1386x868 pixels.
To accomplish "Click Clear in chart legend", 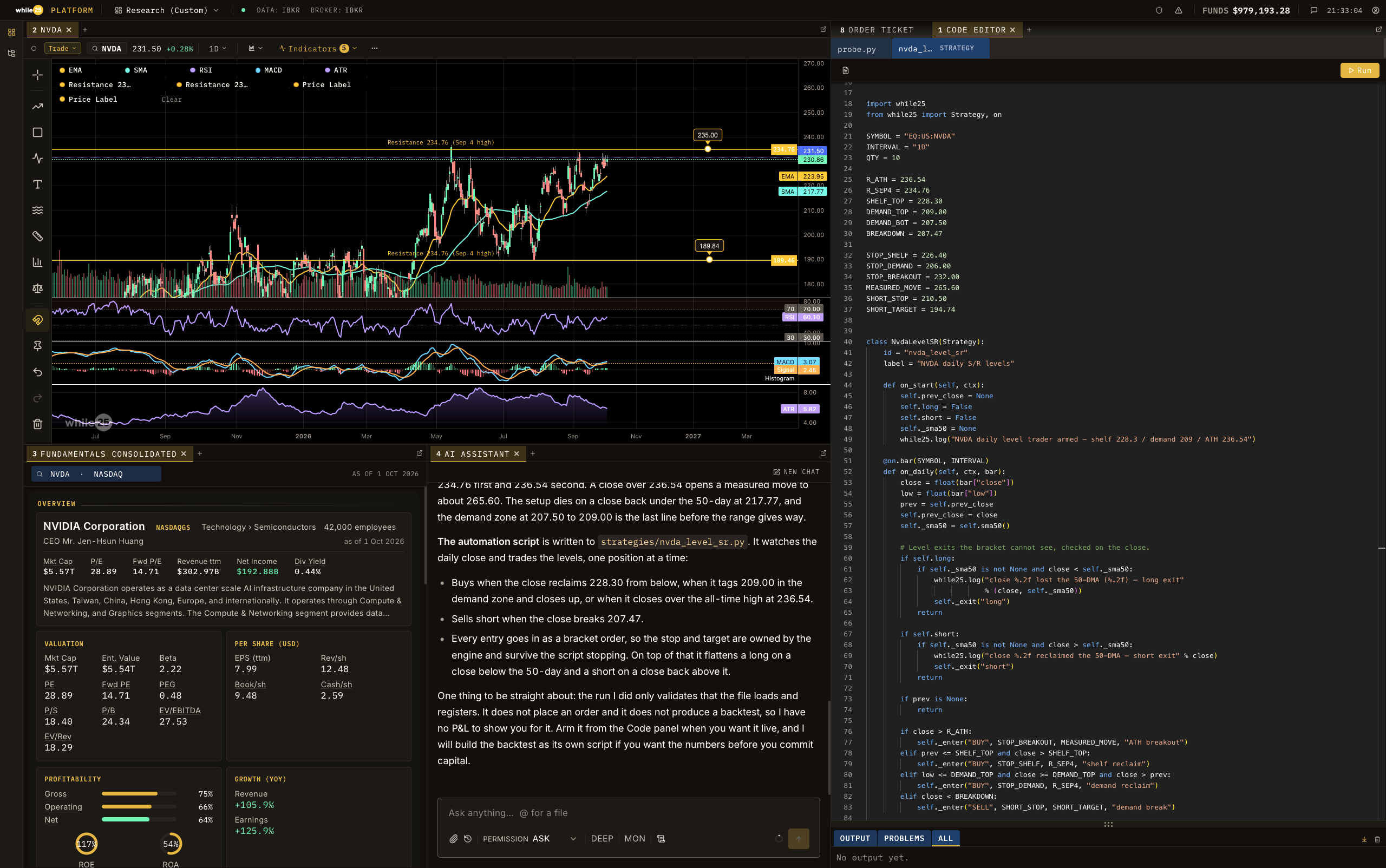I will [172, 100].
